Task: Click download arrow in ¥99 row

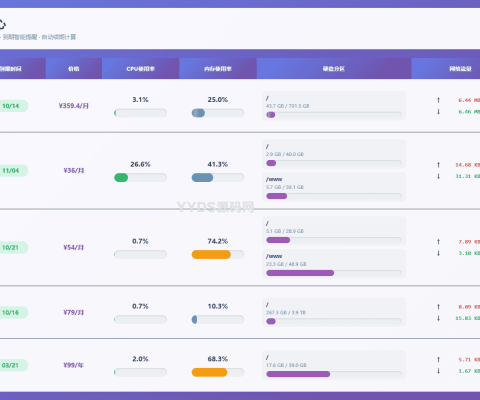Action: 438,371
